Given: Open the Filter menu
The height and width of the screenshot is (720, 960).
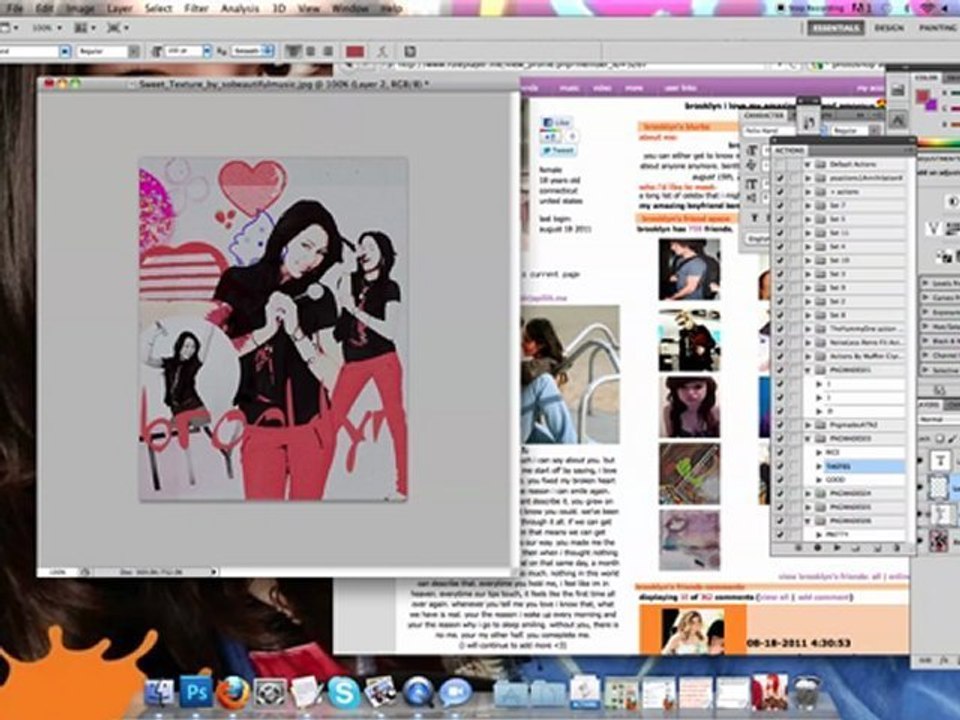Looking at the screenshot, I should [x=197, y=9].
